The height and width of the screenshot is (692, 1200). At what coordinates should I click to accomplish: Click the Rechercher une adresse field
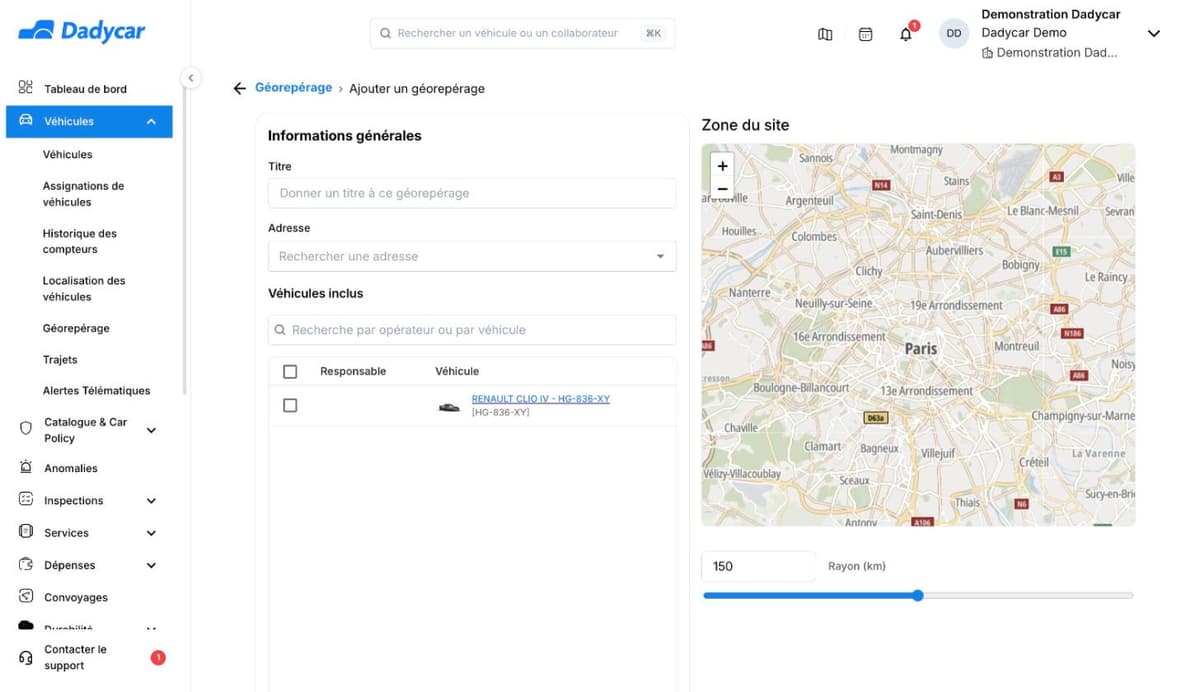[x=472, y=256]
